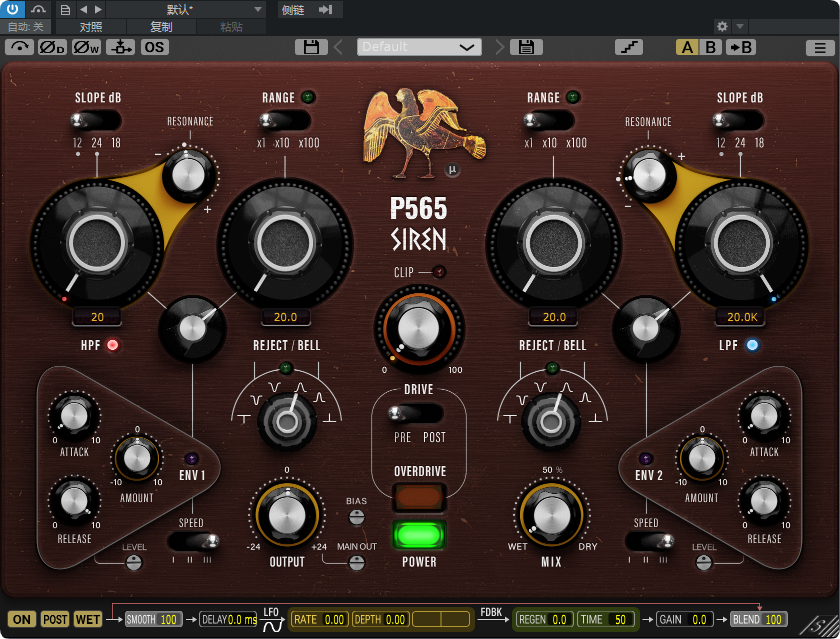Copy A to B with the arrow B button

[x=741, y=47]
